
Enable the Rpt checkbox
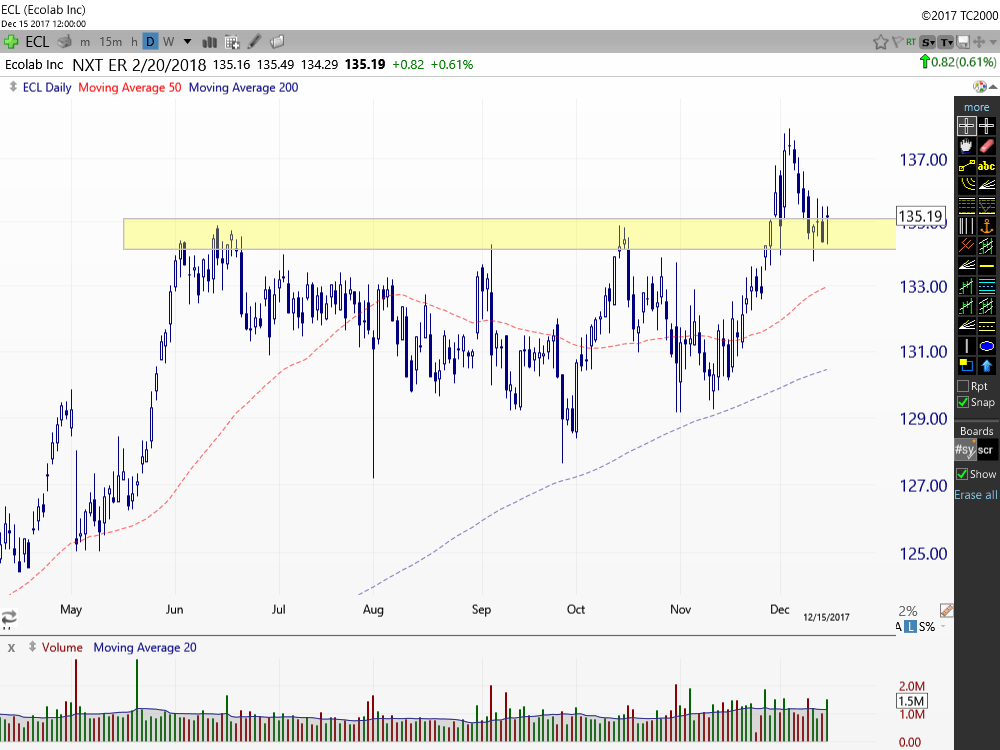pos(963,386)
